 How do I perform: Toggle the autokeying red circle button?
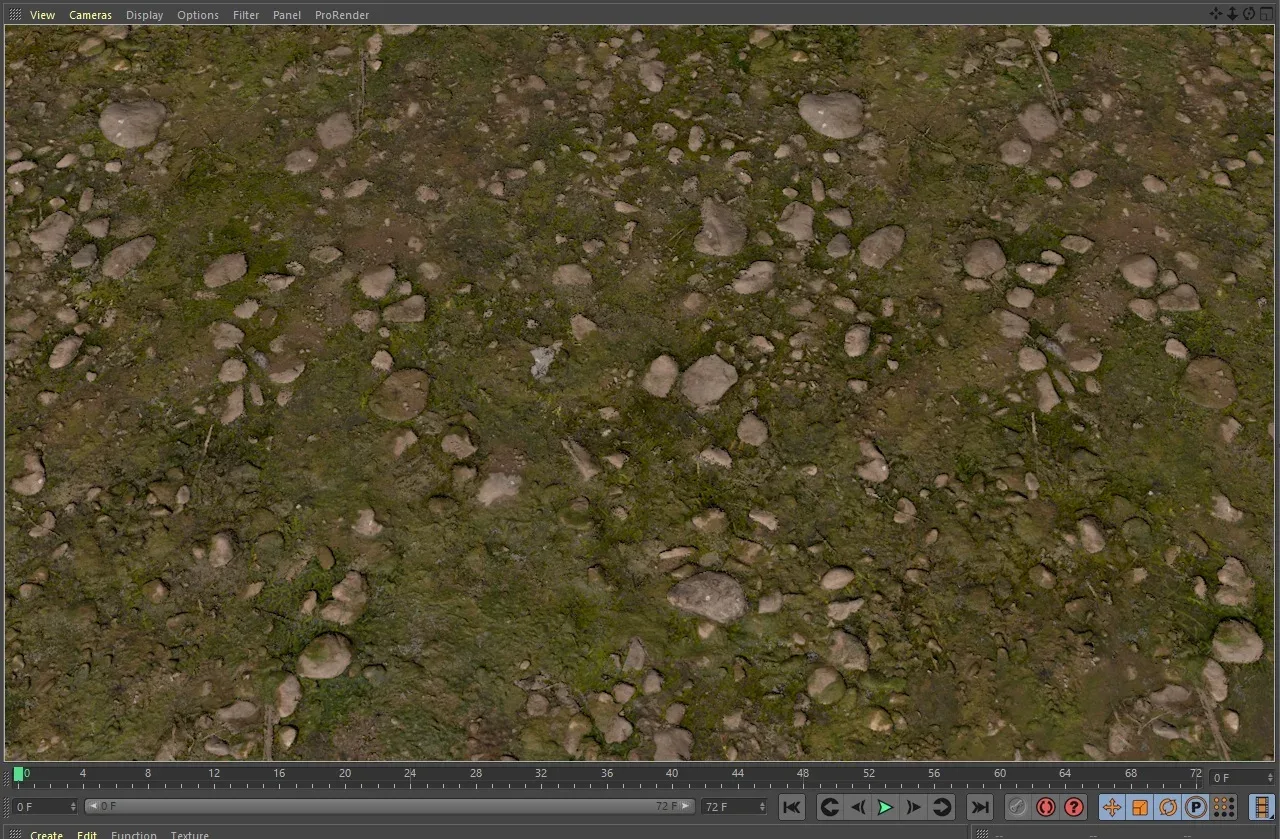(1046, 807)
